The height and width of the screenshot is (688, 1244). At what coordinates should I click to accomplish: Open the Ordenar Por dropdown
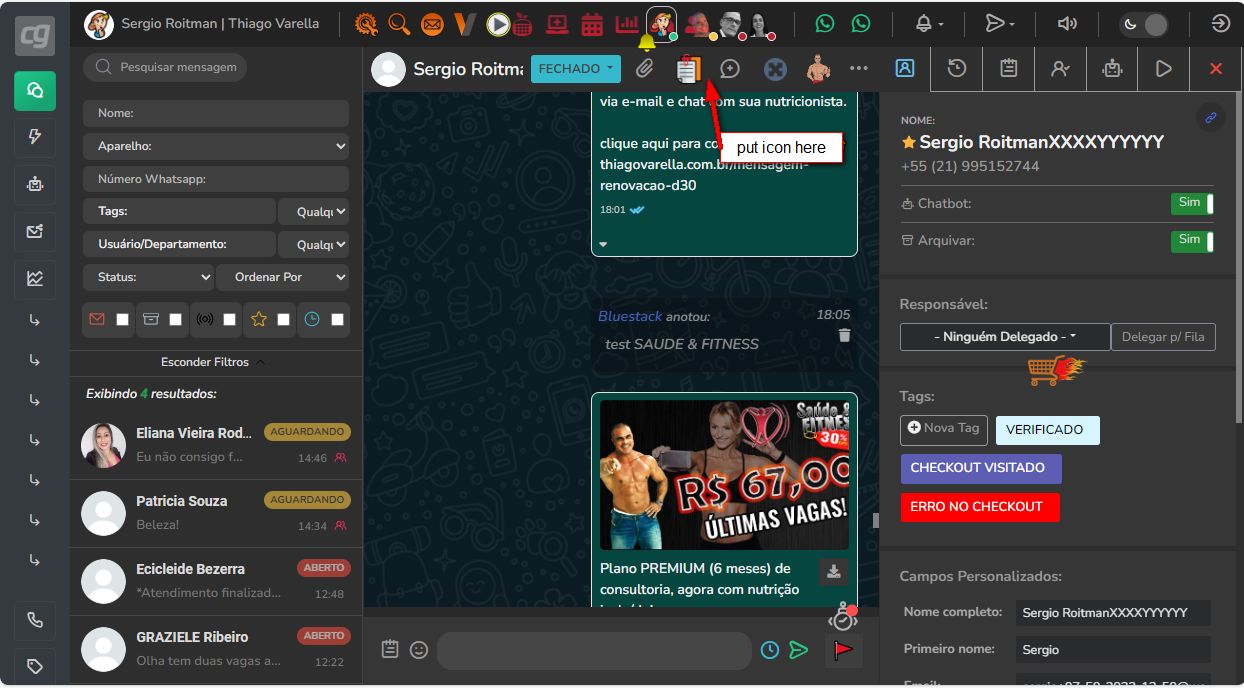click(283, 277)
